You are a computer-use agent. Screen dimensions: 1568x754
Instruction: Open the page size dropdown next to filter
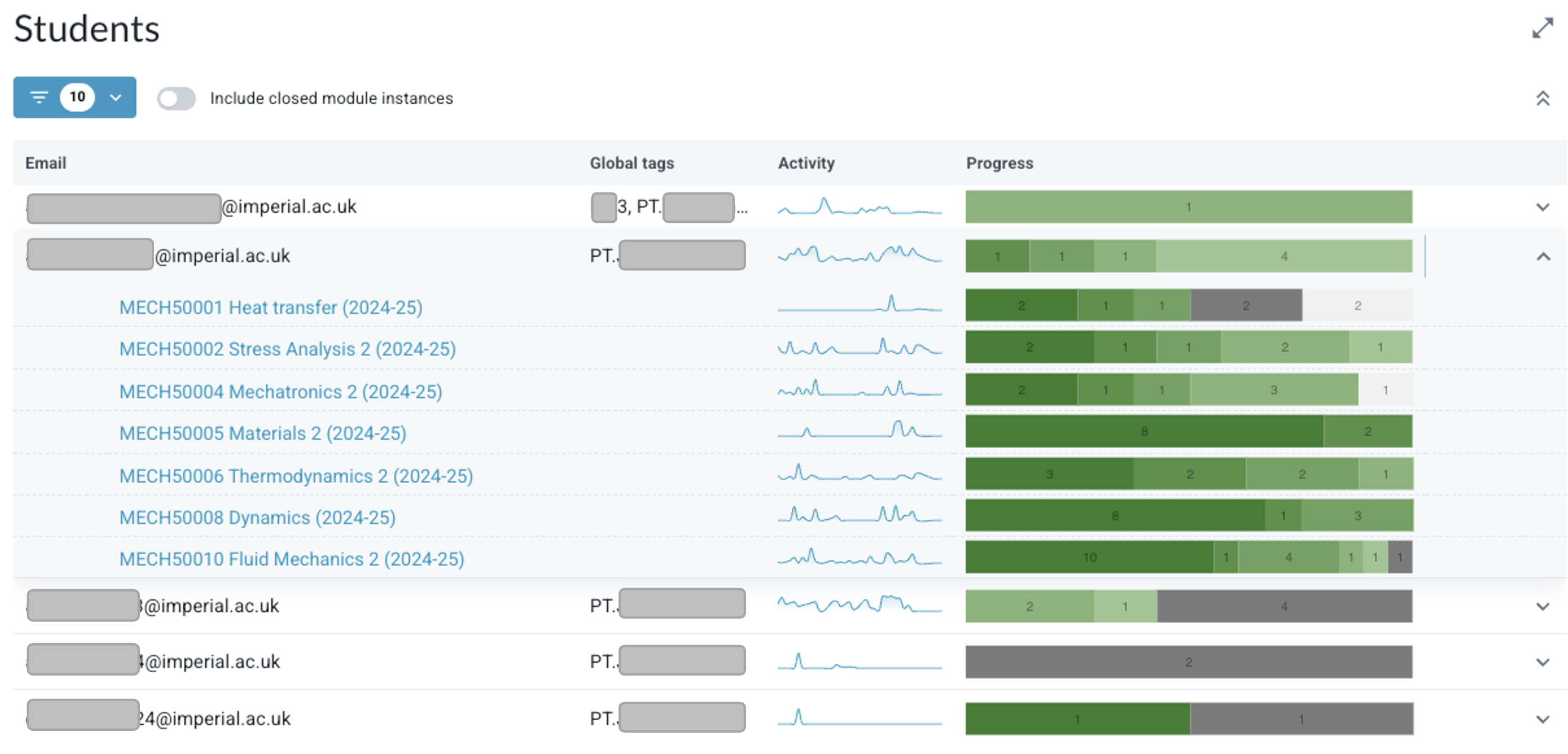[x=115, y=97]
